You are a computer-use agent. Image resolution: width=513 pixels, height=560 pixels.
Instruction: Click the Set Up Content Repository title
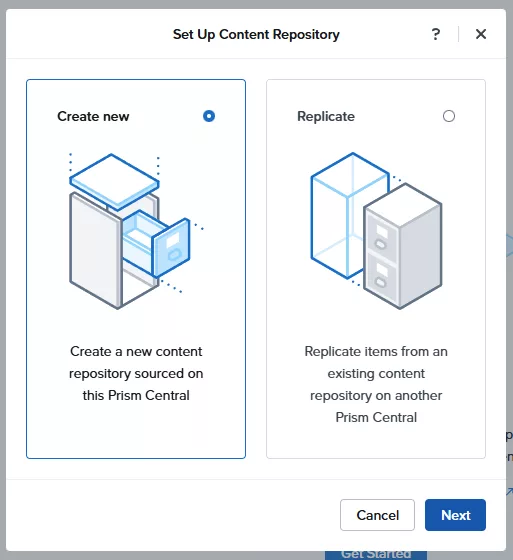click(256, 35)
